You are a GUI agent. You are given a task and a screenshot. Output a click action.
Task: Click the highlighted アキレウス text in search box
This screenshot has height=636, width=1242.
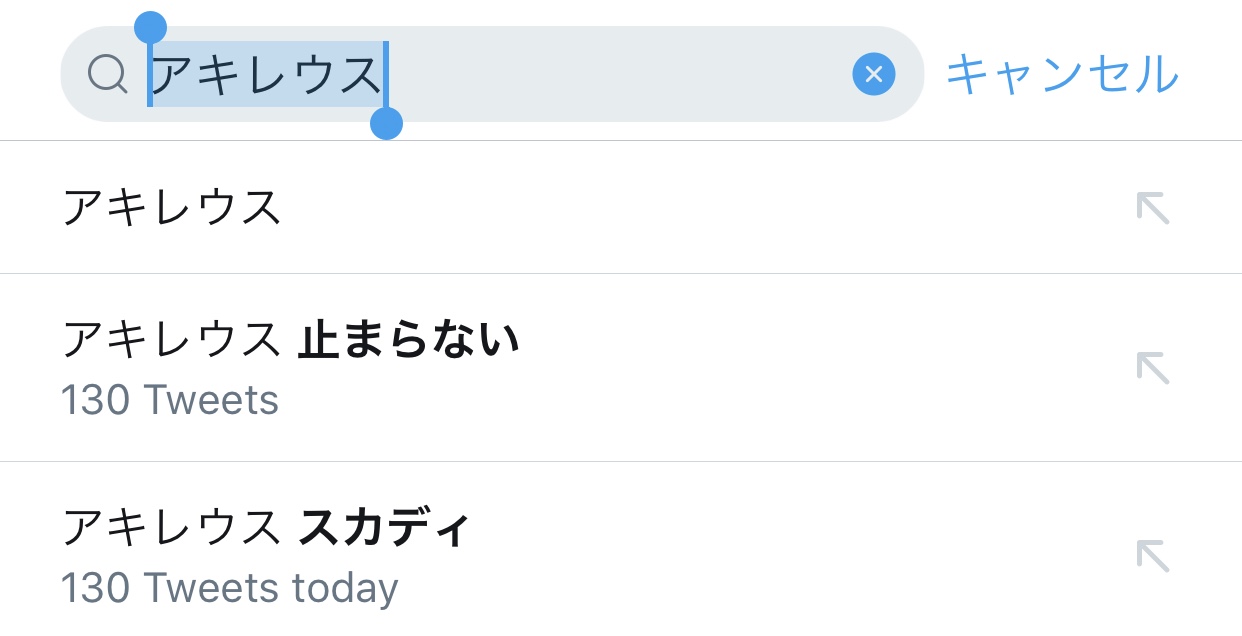coord(266,74)
